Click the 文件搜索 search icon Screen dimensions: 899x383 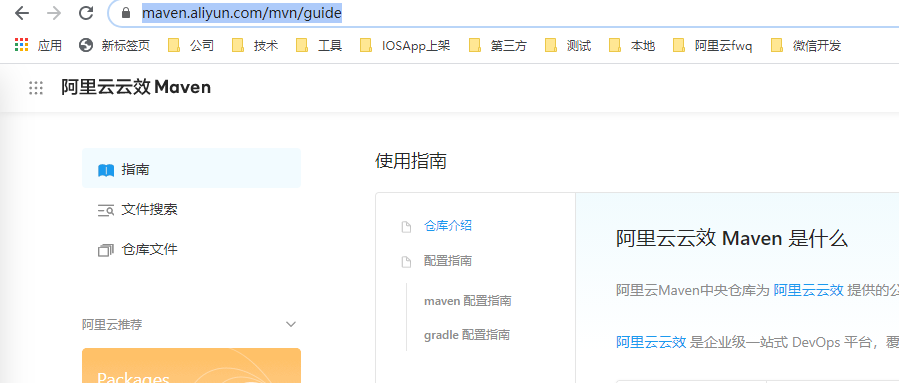click(x=106, y=210)
